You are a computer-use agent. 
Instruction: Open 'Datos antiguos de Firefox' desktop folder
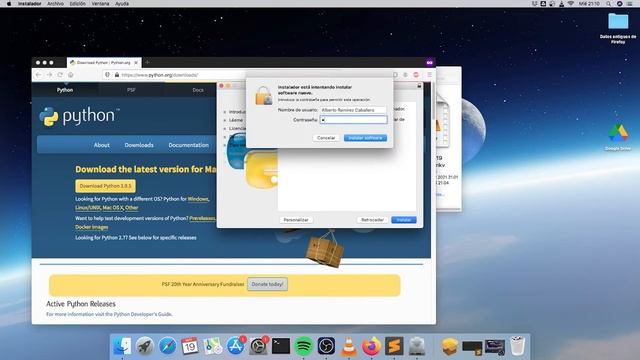pos(618,27)
